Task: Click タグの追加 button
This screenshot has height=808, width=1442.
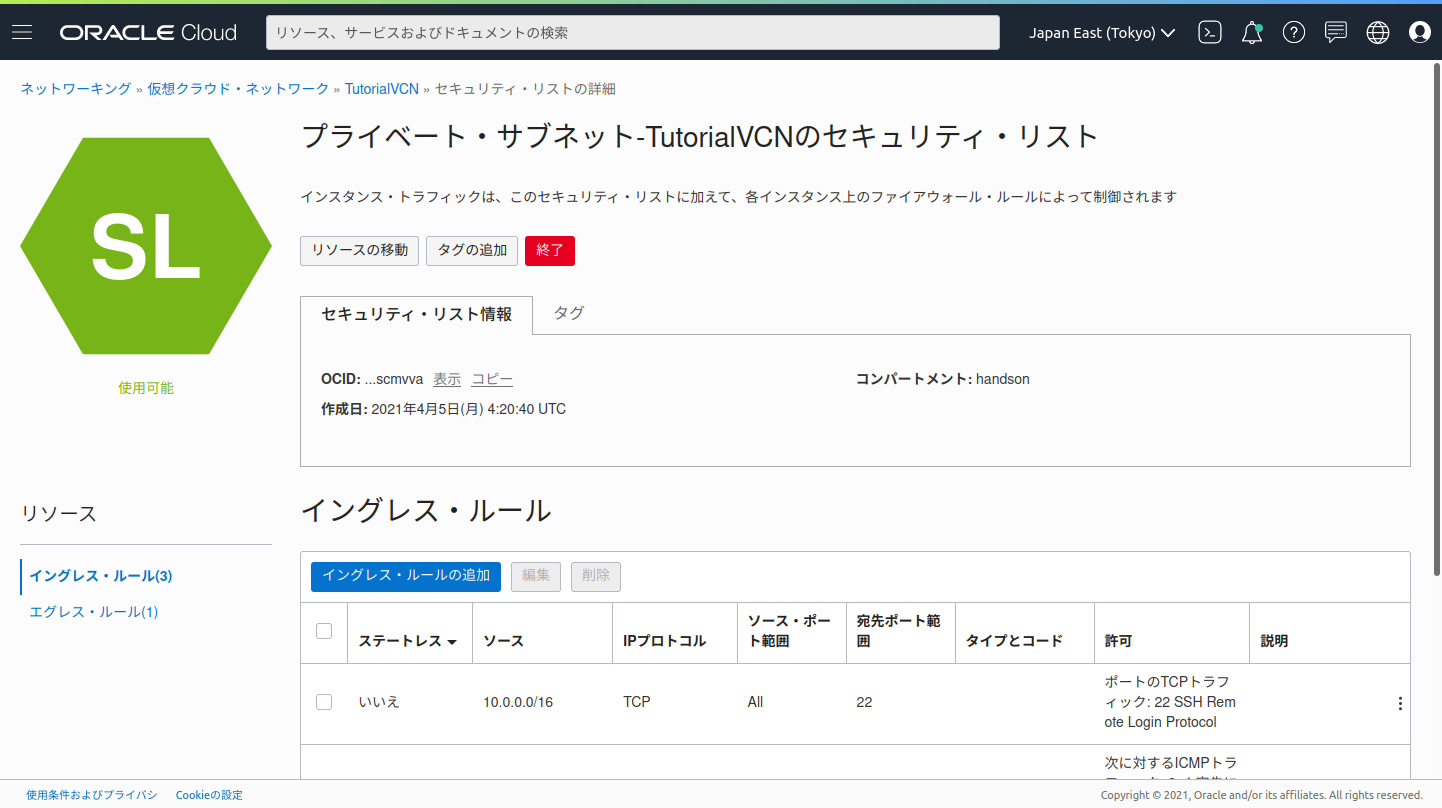Action: (x=472, y=251)
